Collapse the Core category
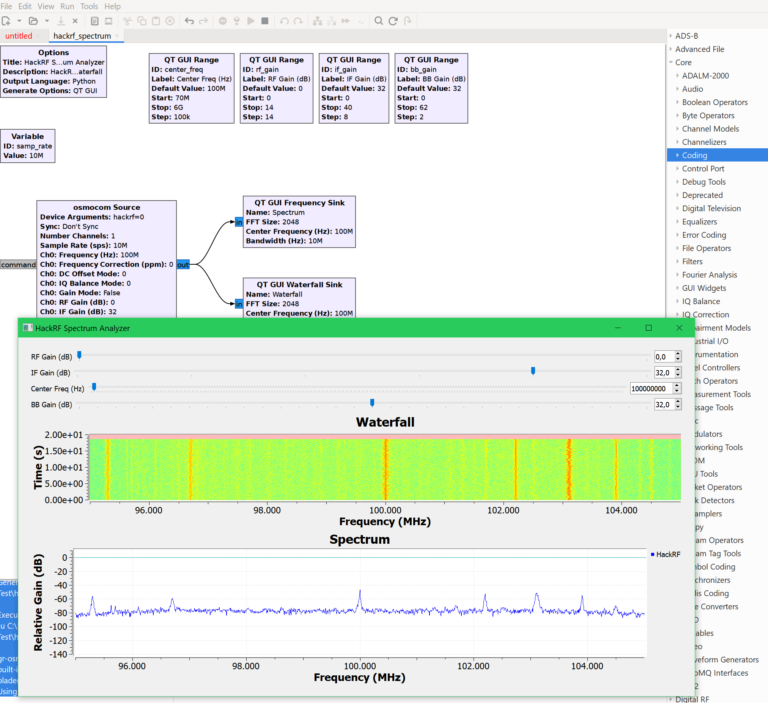Viewport: 768px width, 703px height. pos(671,62)
